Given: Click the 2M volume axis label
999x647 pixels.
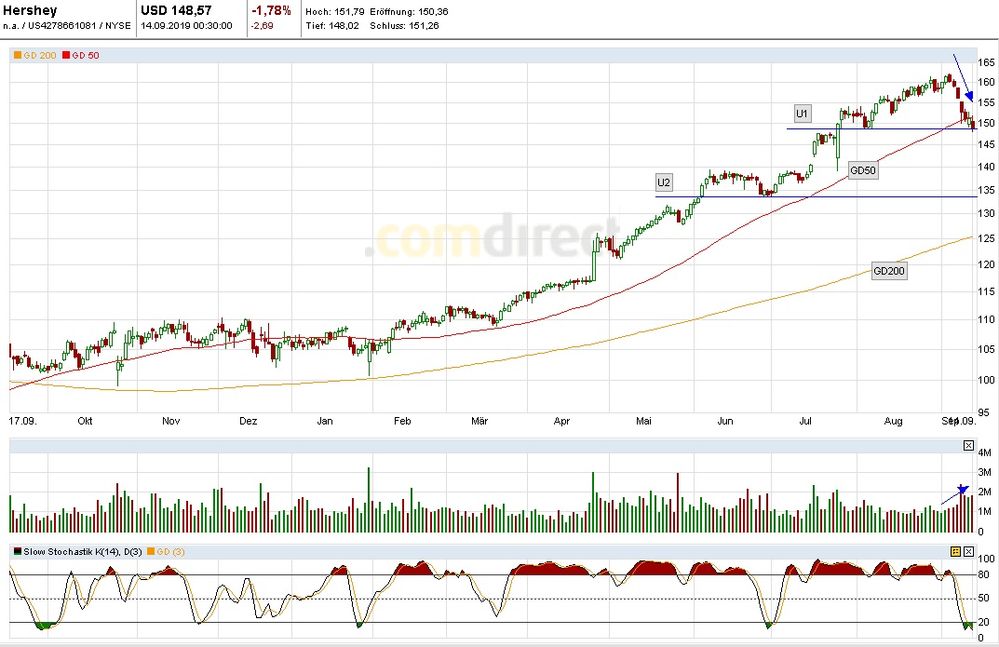Looking at the screenshot, I should pos(984,492).
